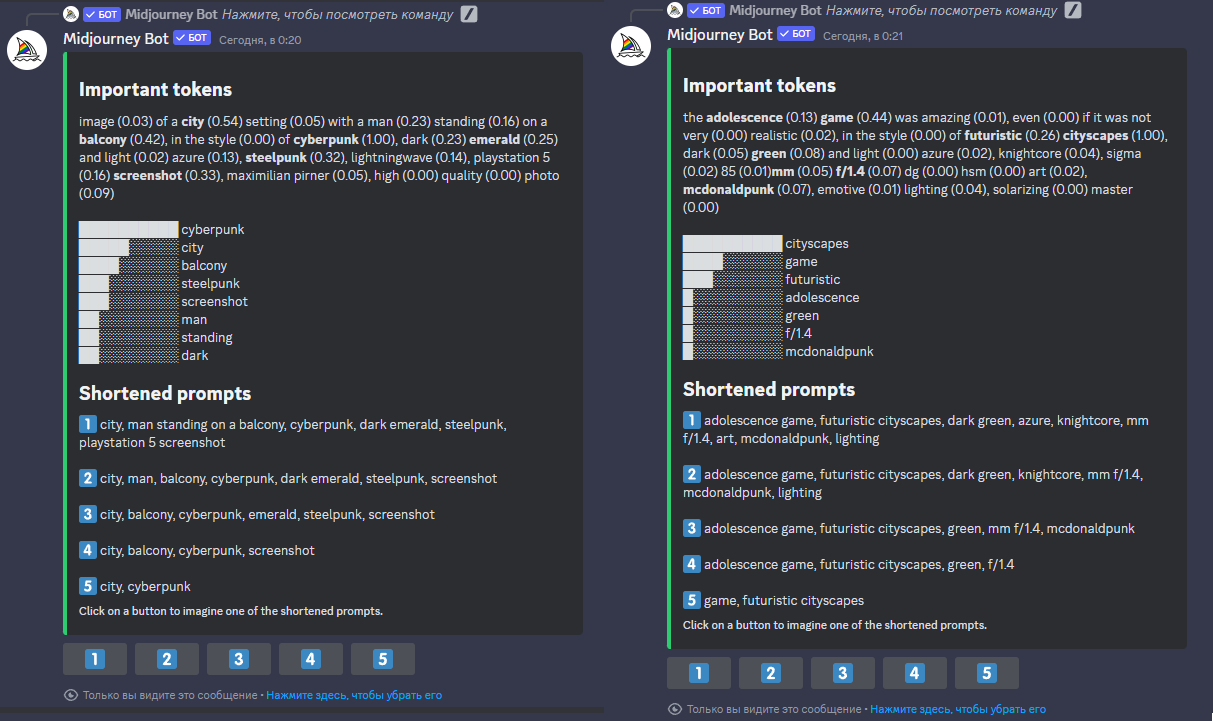Viewport: 1213px width, 721px height.
Task: Click small sailboat avatar in reply line above 0:21 message
Action: (x=675, y=10)
